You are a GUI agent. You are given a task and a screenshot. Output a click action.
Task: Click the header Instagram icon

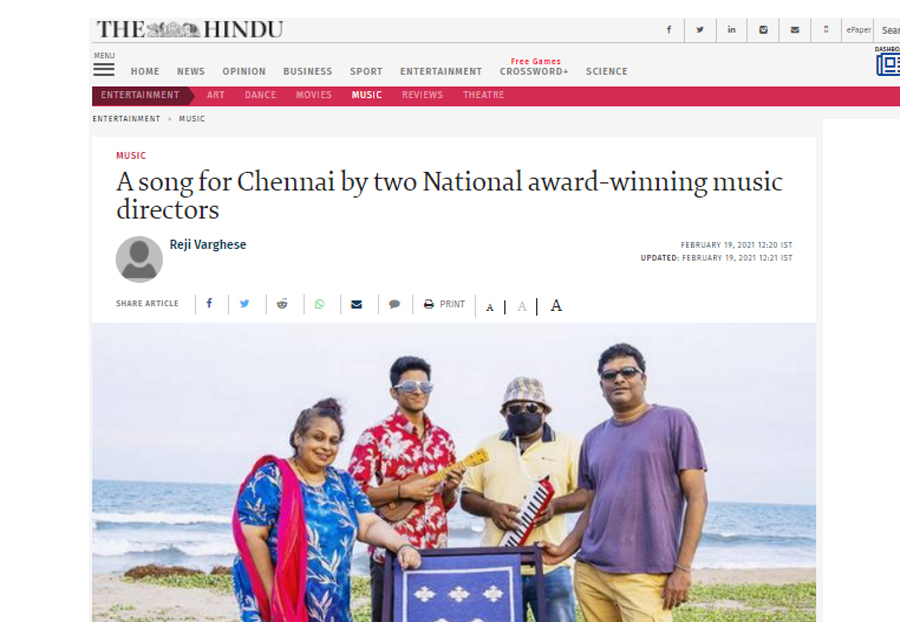[763, 29]
